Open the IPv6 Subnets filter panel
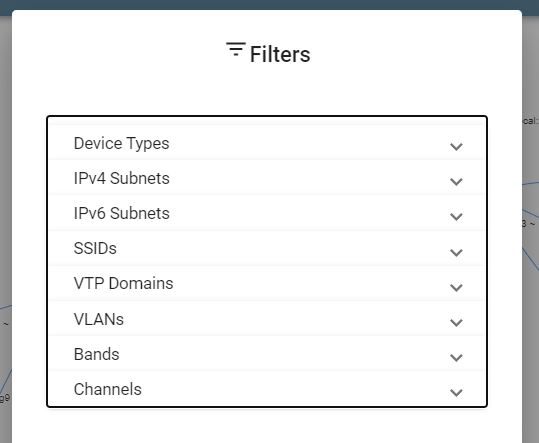The width and height of the screenshot is (539, 443). tap(267, 213)
